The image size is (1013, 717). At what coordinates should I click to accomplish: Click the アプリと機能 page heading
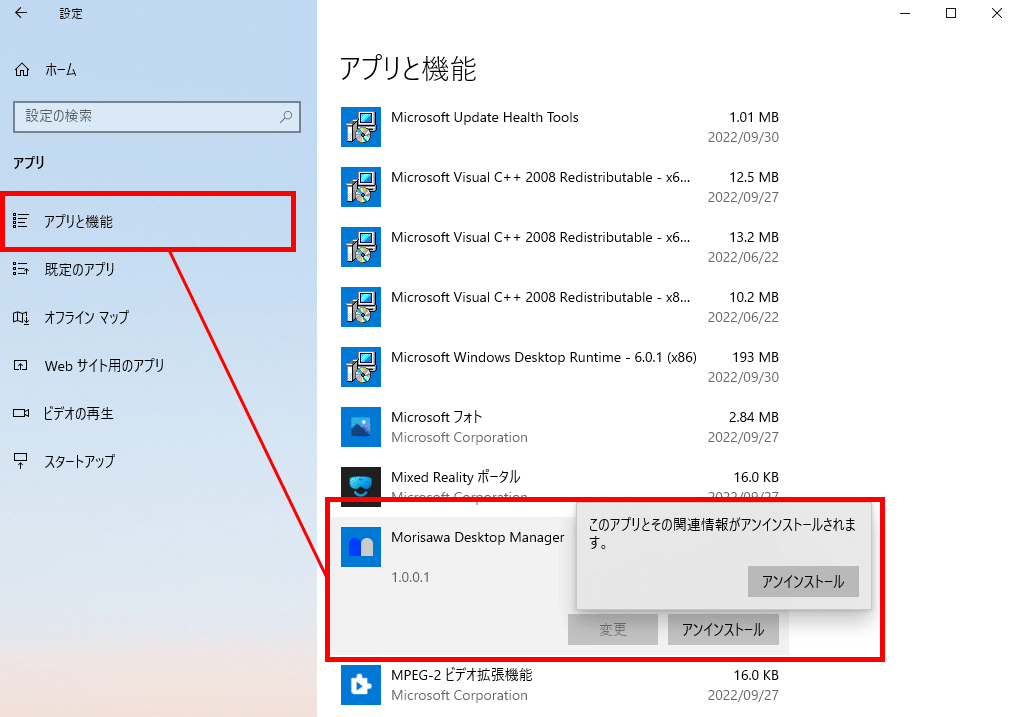(x=408, y=68)
